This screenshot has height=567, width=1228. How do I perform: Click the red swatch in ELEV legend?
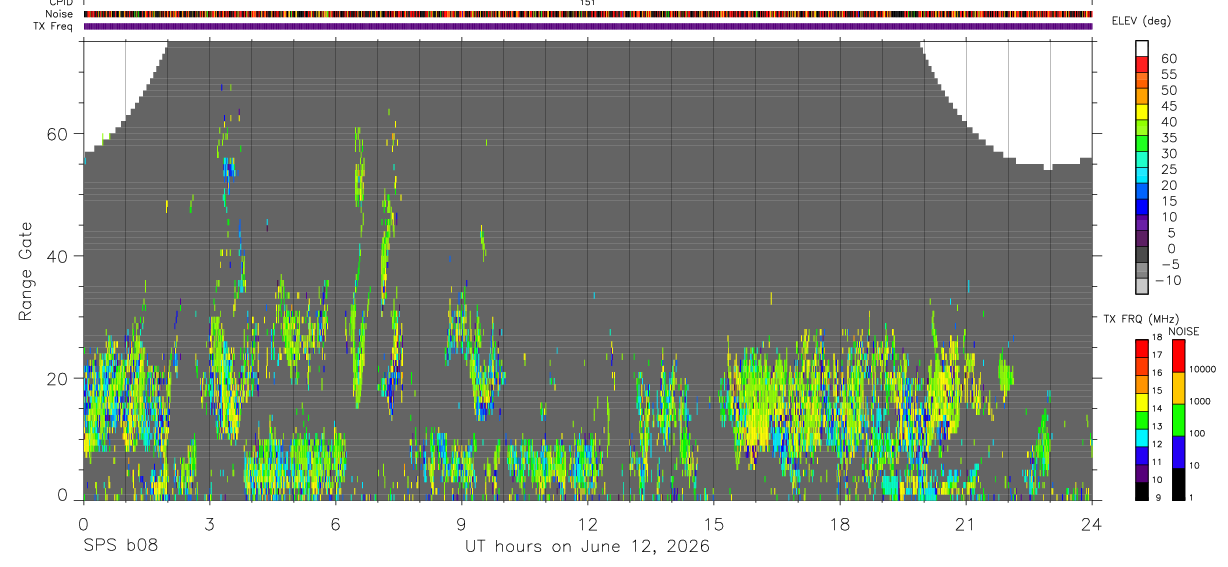pos(1142,65)
